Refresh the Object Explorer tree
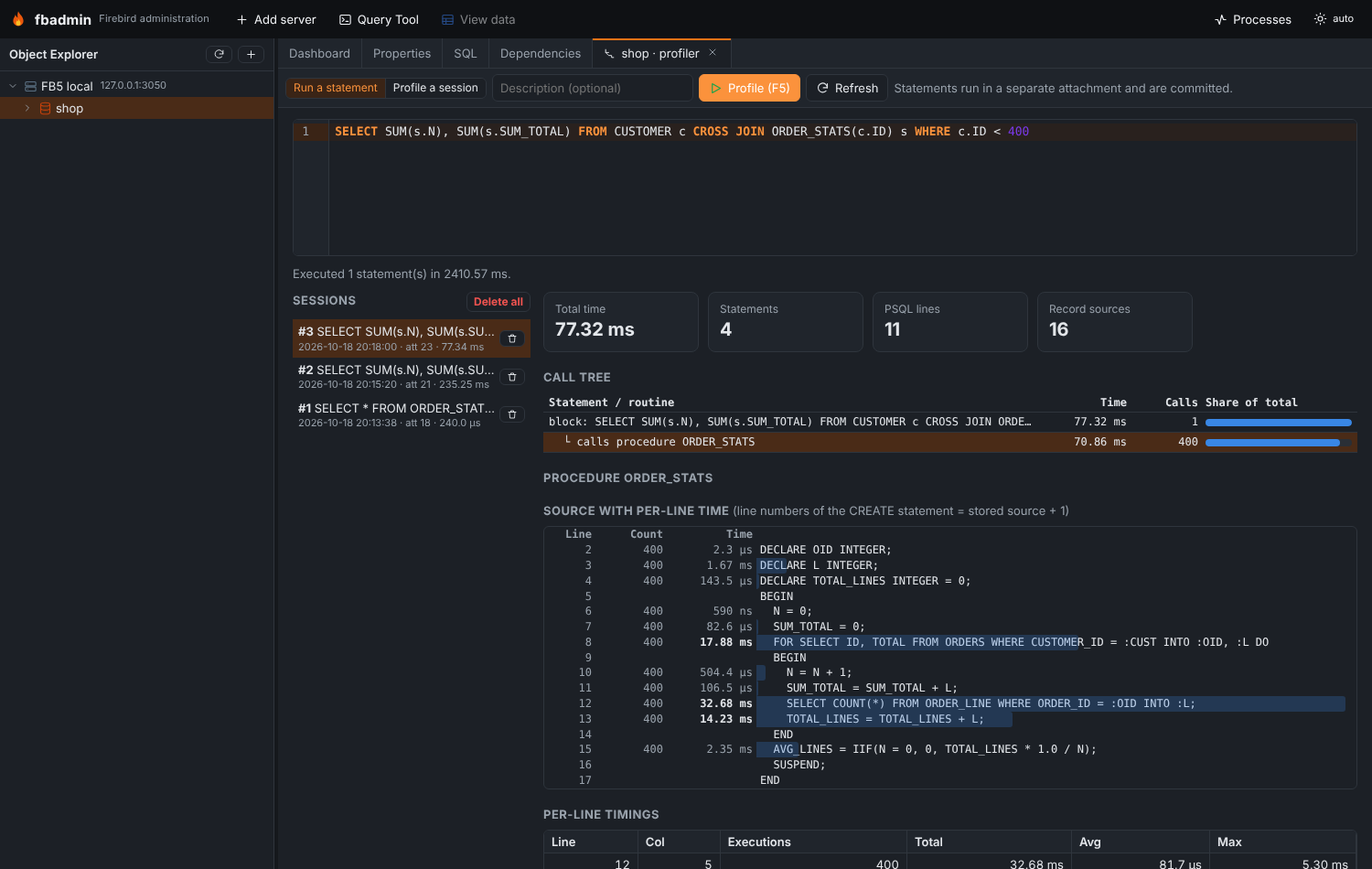Viewport: 1372px width, 869px height. coord(219,54)
